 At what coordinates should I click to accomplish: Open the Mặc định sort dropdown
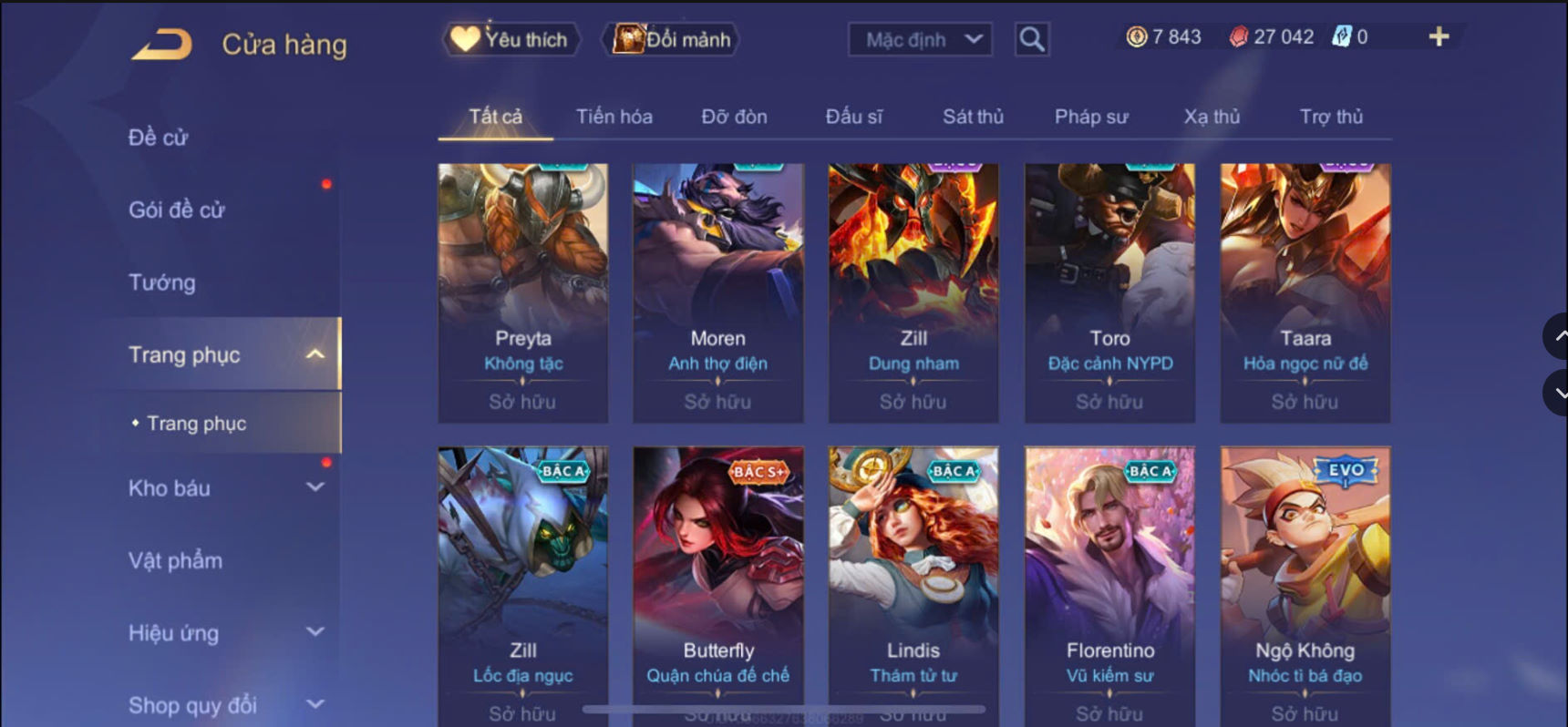click(x=921, y=39)
